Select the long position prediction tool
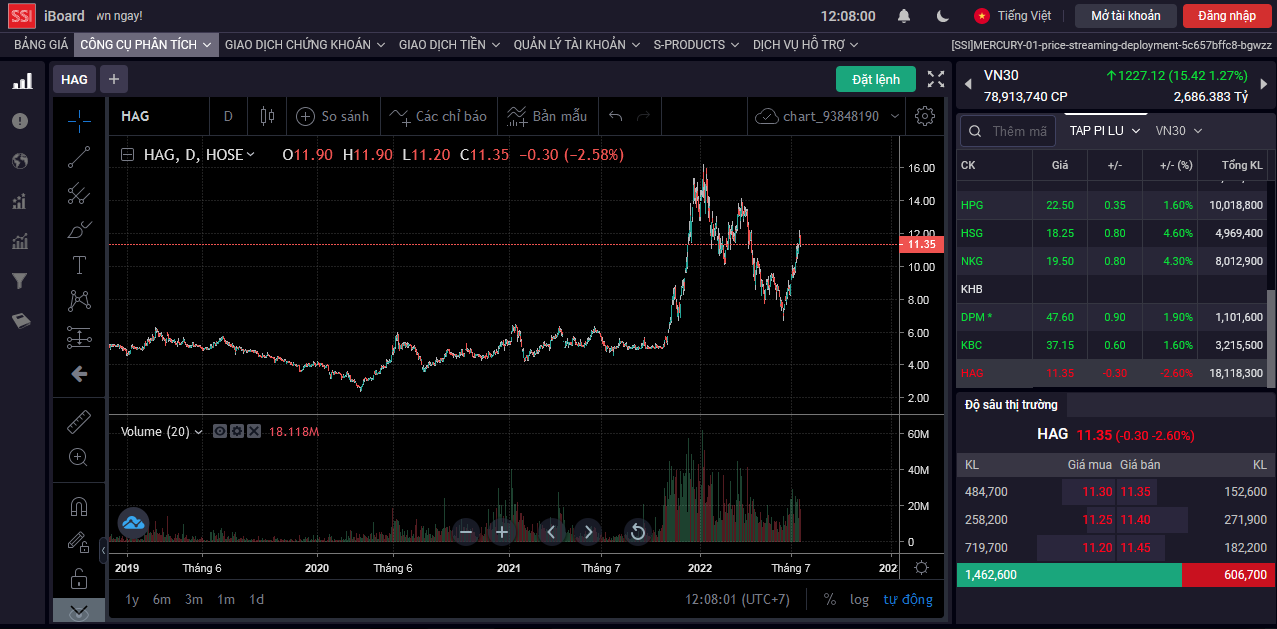The width and height of the screenshot is (1277, 629). [x=79, y=337]
